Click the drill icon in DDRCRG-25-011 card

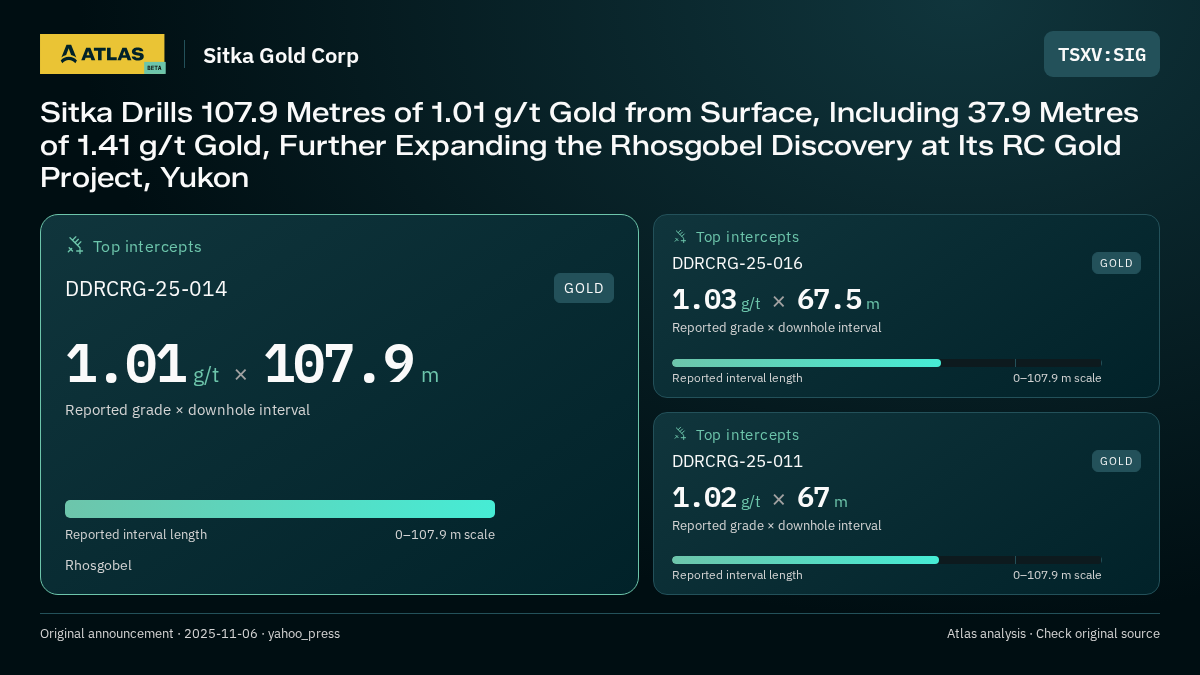(680, 434)
